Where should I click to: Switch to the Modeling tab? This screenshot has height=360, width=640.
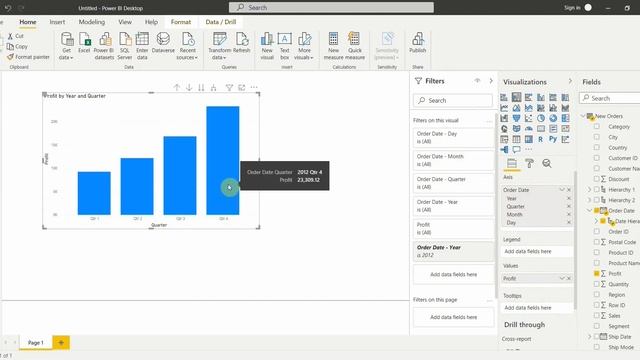pyautogui.click(x=92, y=22)
